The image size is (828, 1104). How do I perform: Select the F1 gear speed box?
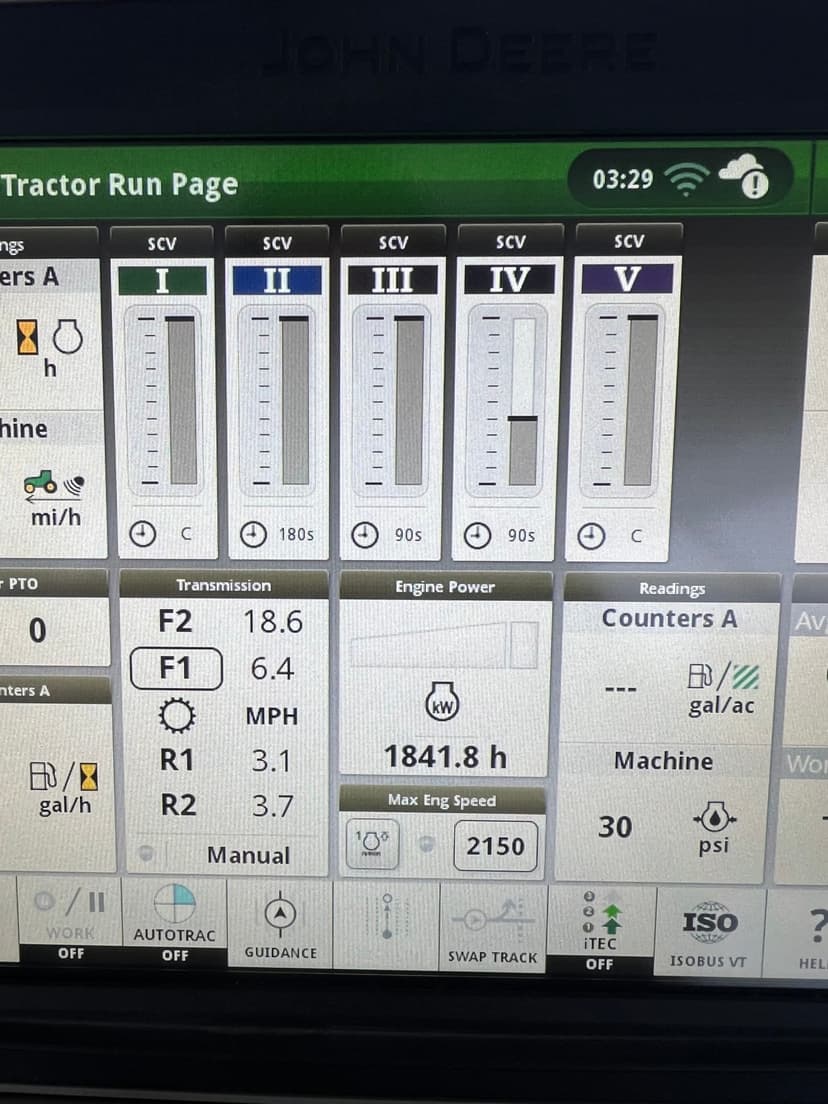176,668
